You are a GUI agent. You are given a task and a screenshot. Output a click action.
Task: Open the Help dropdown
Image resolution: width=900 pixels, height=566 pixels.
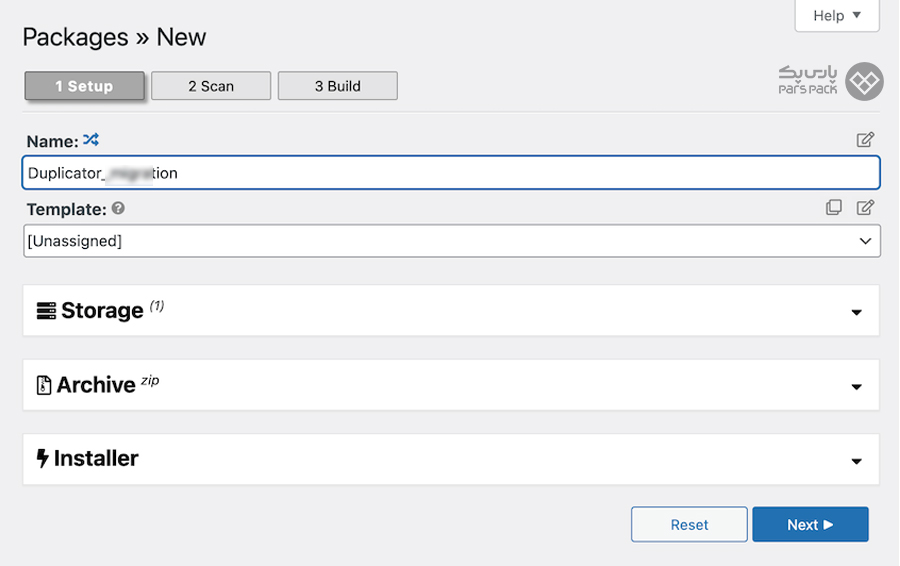tap(837, 15)
